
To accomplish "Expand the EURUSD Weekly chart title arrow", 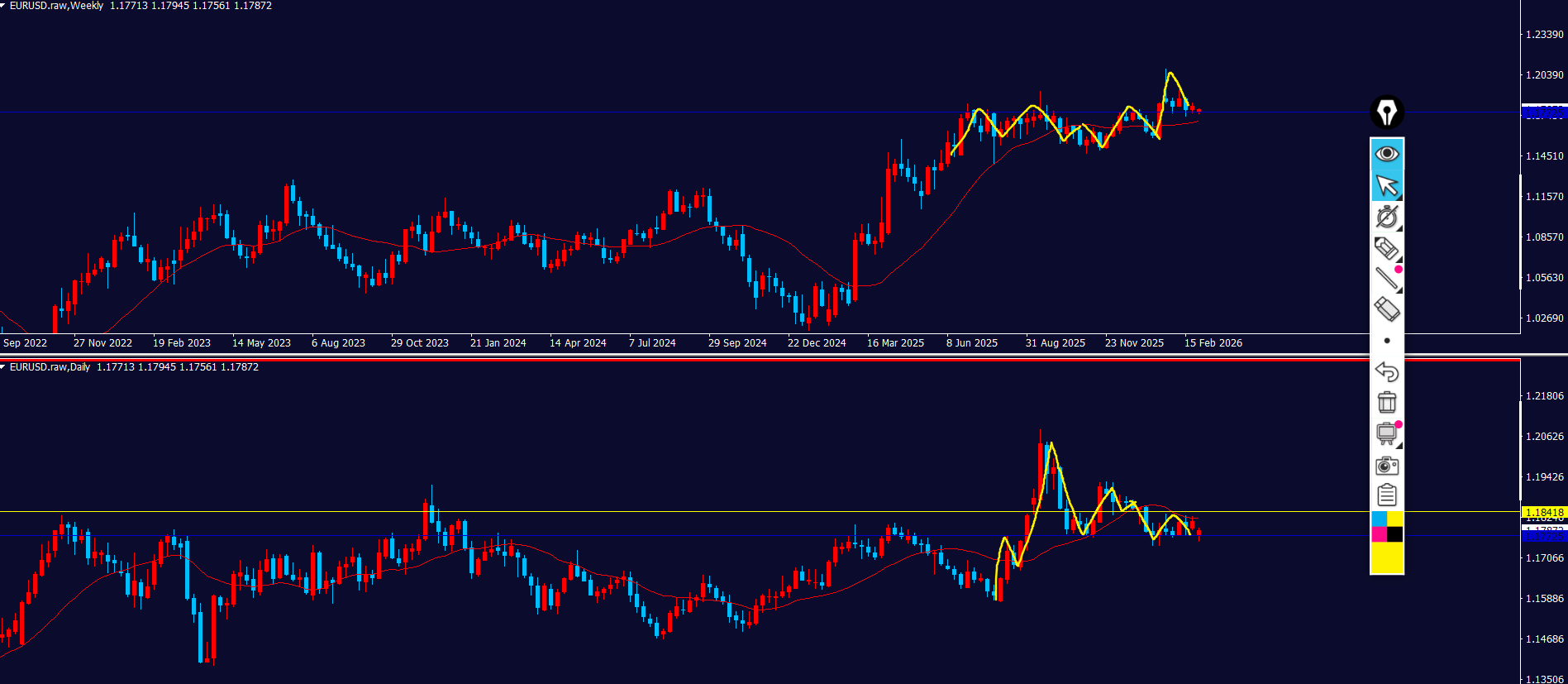I will pos(3,6).
